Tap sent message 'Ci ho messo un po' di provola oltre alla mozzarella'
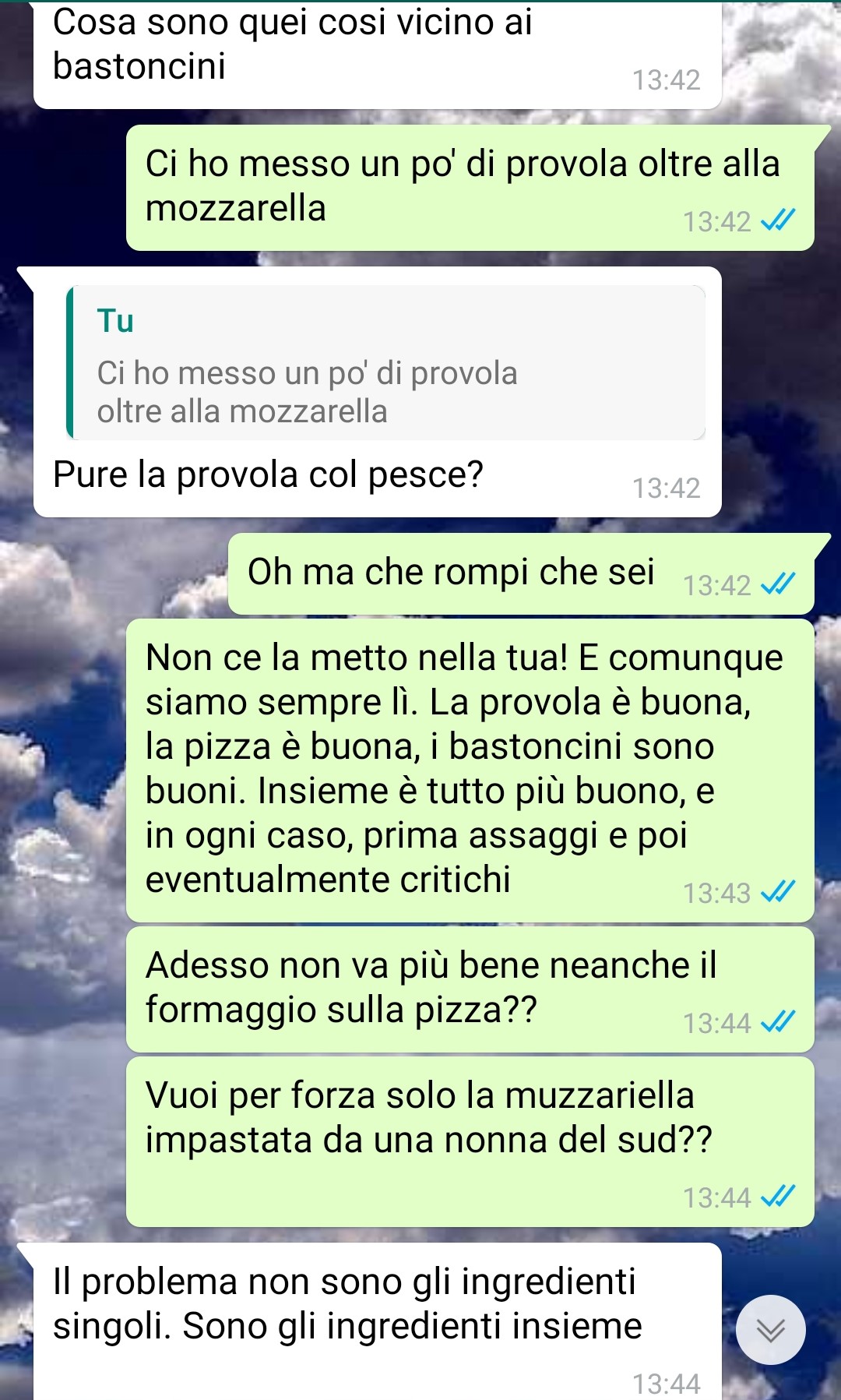Image resolution: width=841 pixels, height=1400 pixels. tap(470, 188)
